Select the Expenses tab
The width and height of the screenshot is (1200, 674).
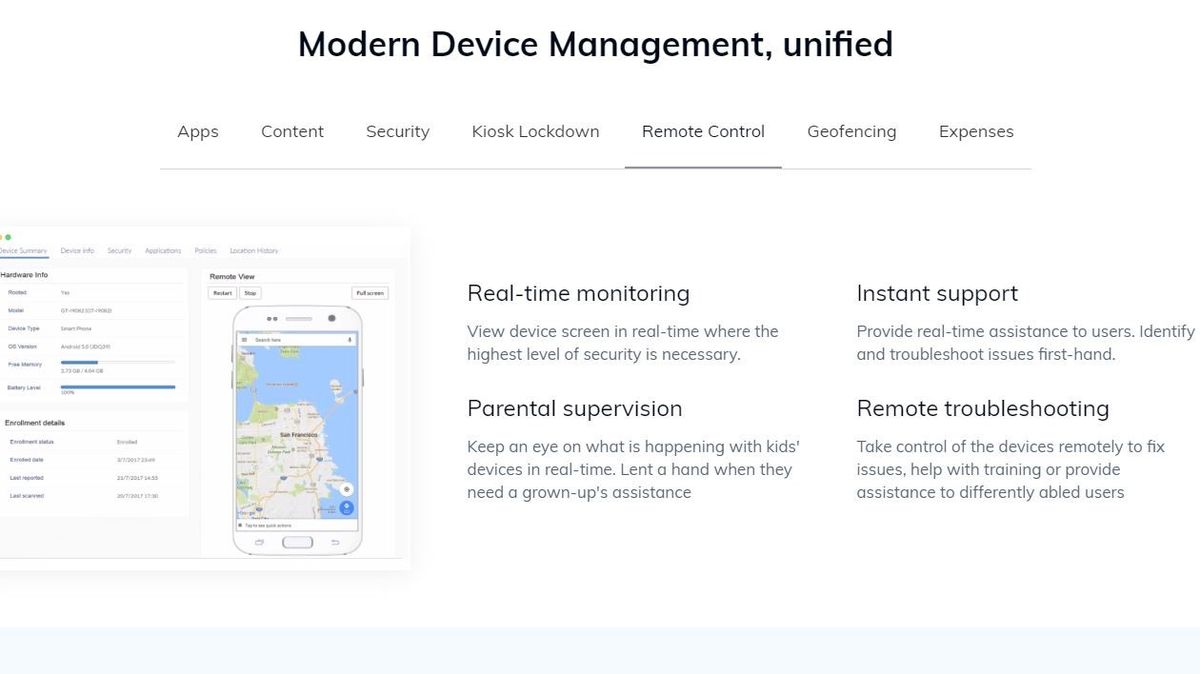pyautogui.click(x=976, y=131)
